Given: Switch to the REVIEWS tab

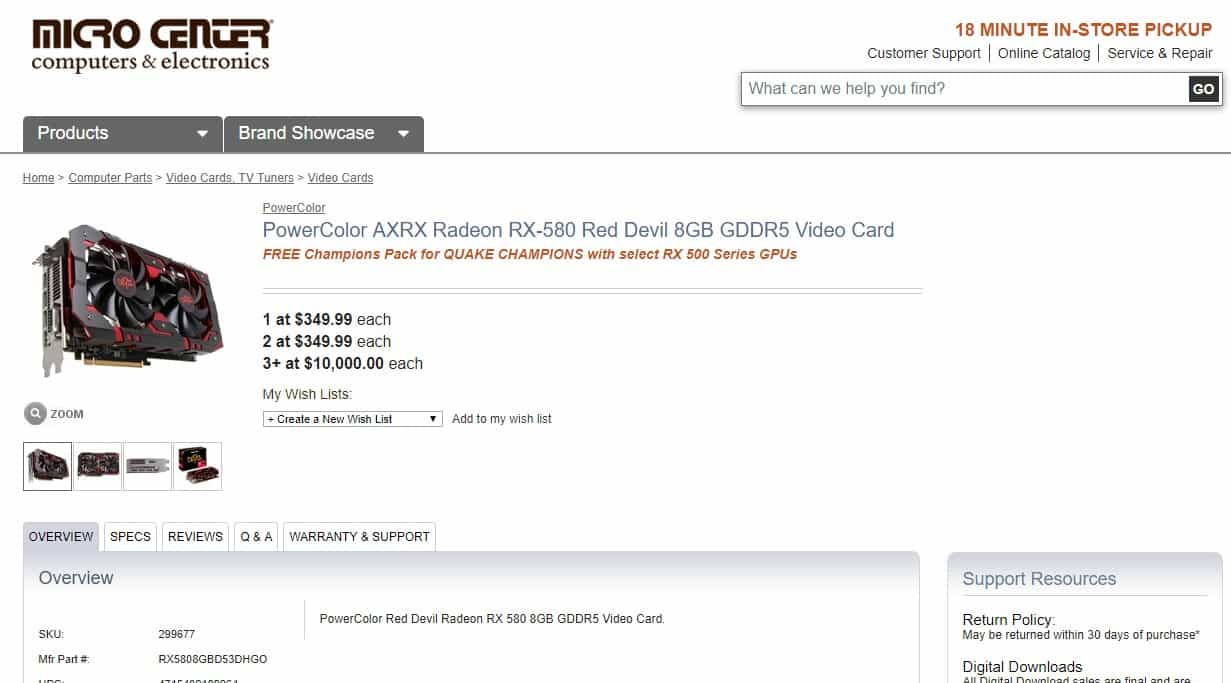Looking at the screenshot, I should click(x=195, y=537).
